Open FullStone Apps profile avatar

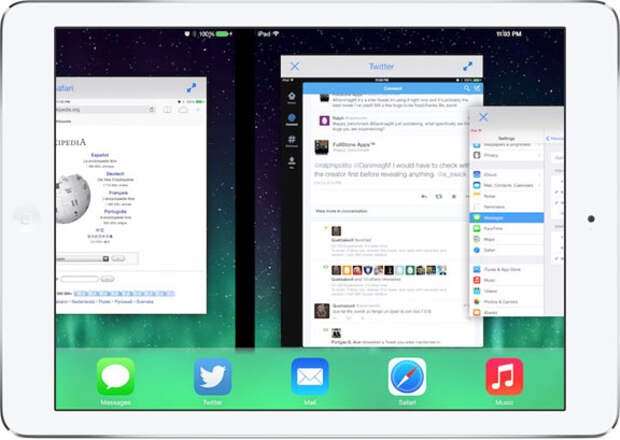[x=321, y=147]
